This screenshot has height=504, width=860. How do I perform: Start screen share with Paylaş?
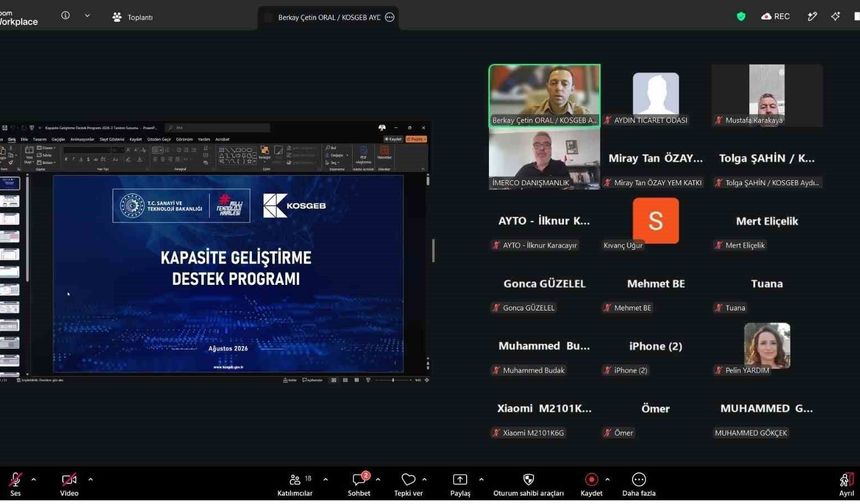tap(460, 485)
